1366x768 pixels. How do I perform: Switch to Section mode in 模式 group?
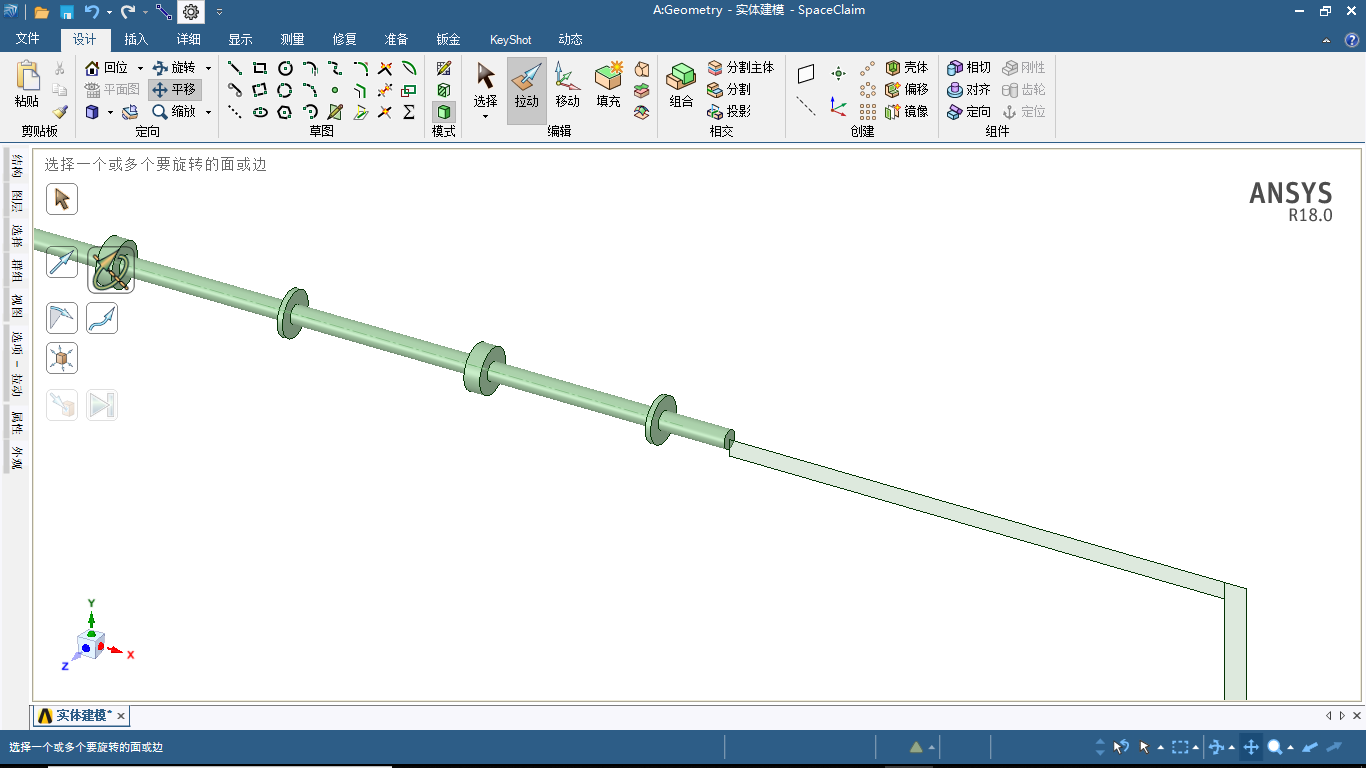pos(443,90)
